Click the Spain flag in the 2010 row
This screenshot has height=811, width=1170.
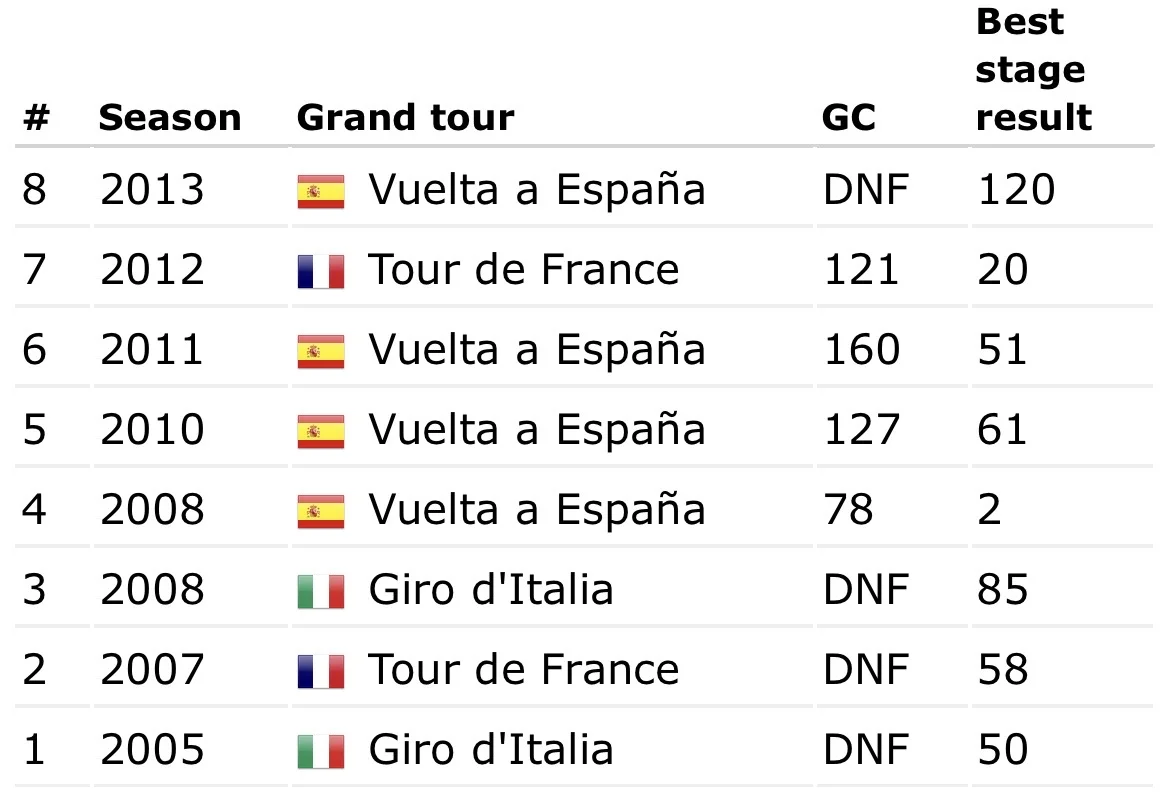coord(321,431)
